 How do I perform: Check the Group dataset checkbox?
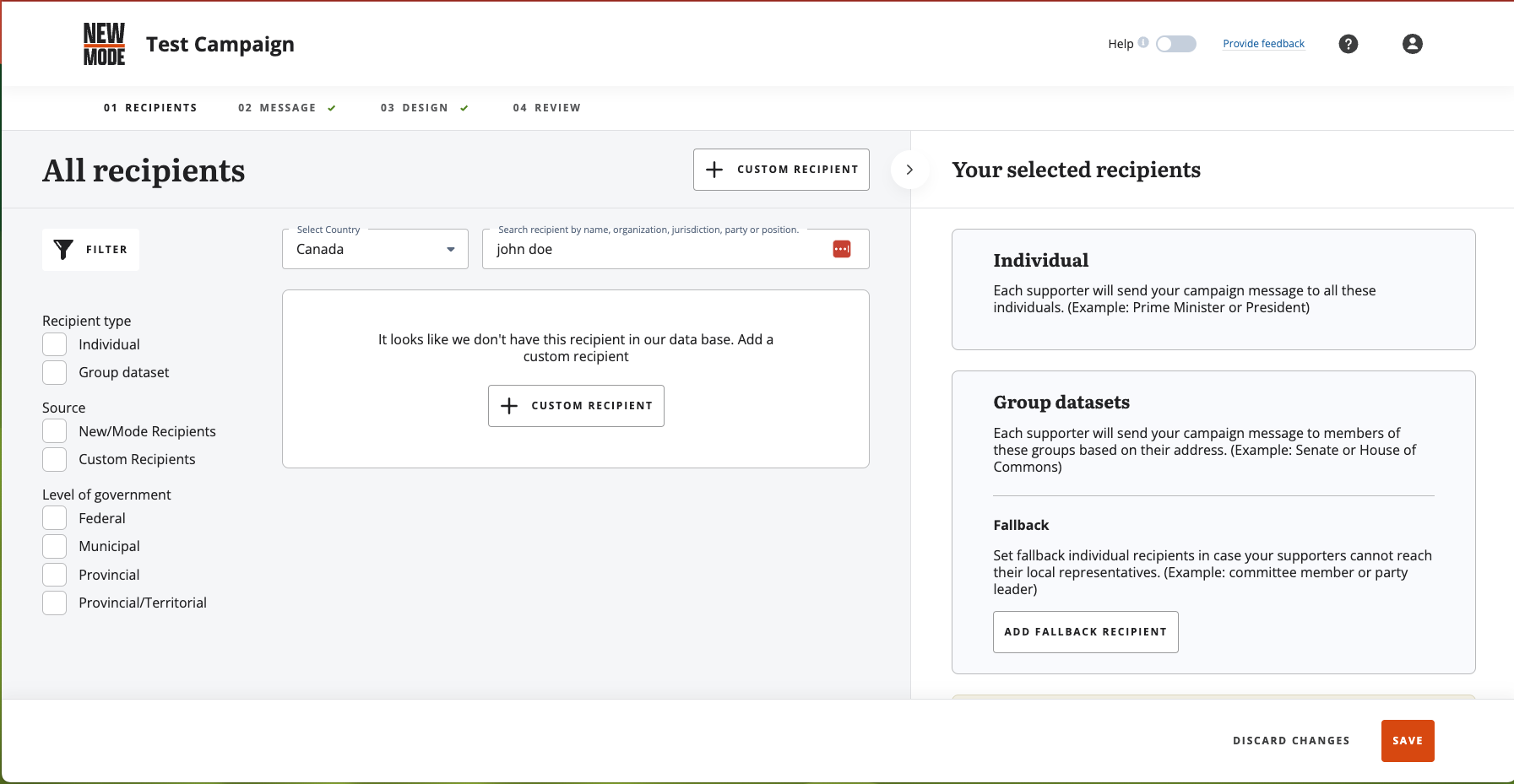(55, 372)
